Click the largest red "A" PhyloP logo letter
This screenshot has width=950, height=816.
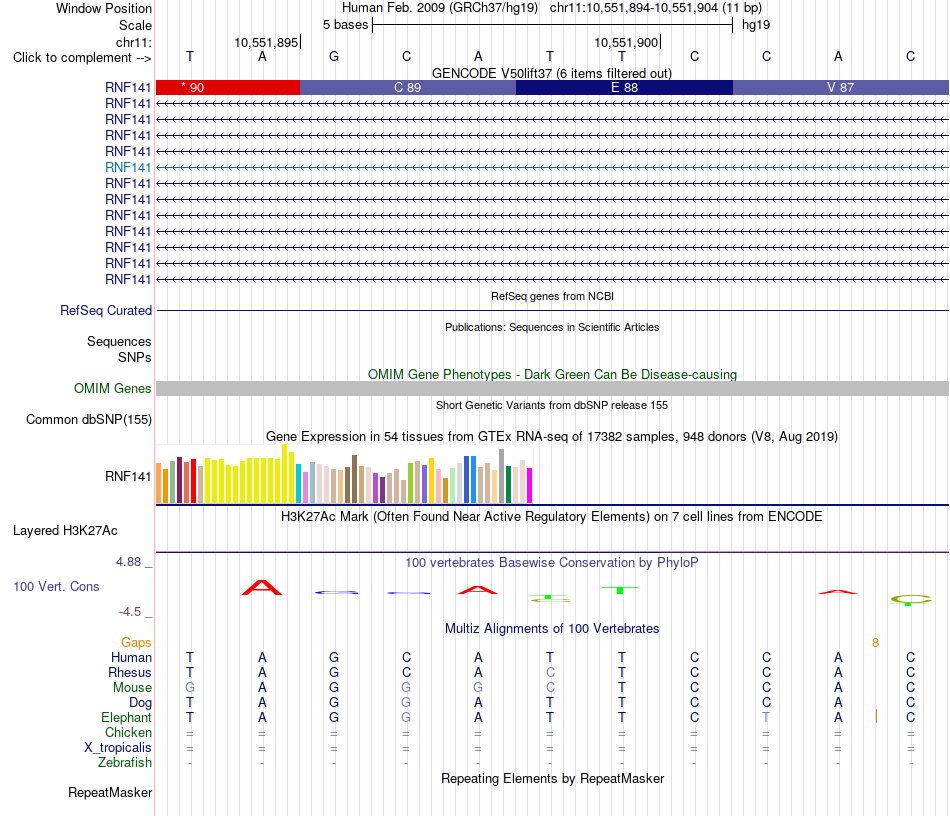click(262, 587)
